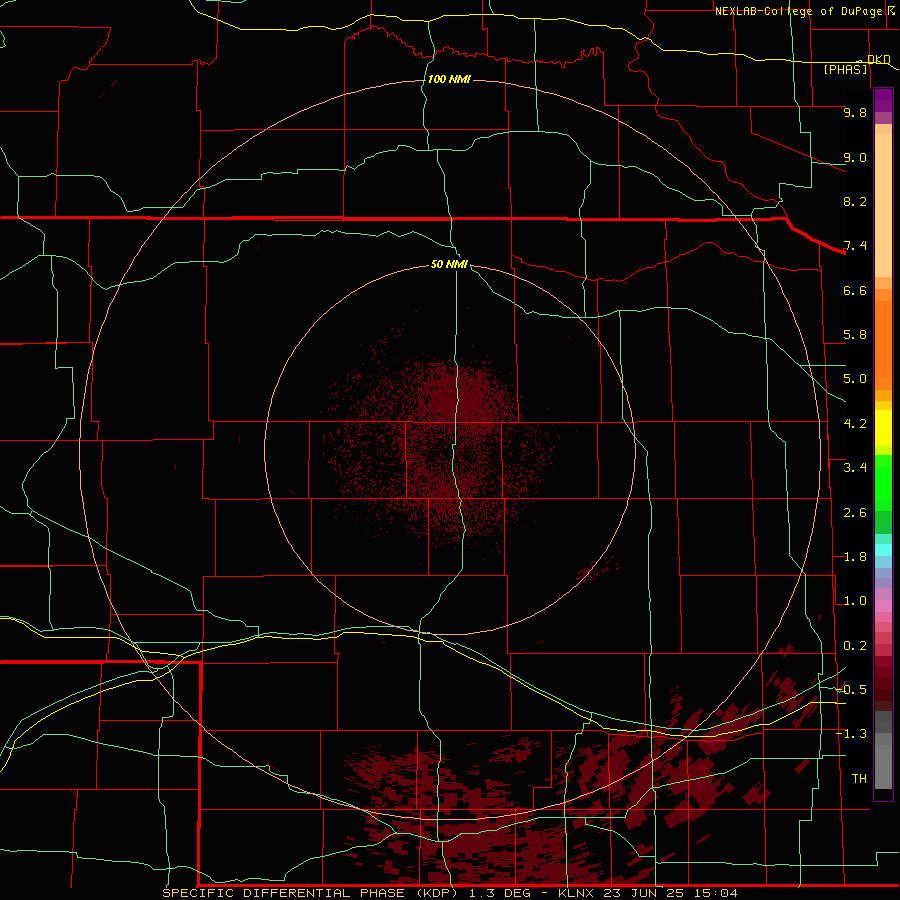Click the 0.2 value on the scale
The width and height of the screenshot is (900, 900).
point(855,646)
